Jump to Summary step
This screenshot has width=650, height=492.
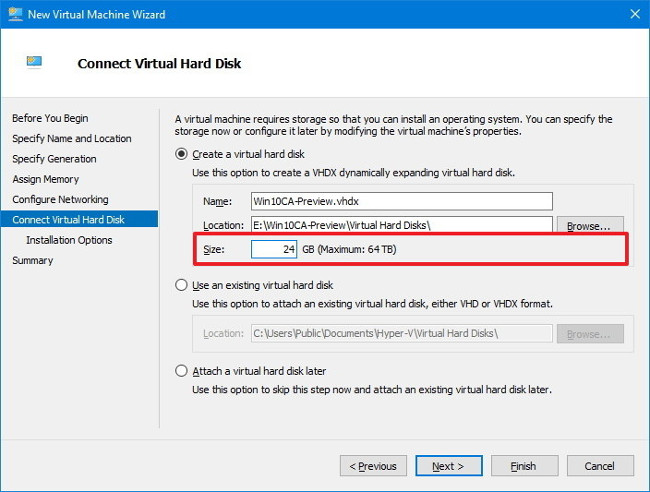(33, 260)
